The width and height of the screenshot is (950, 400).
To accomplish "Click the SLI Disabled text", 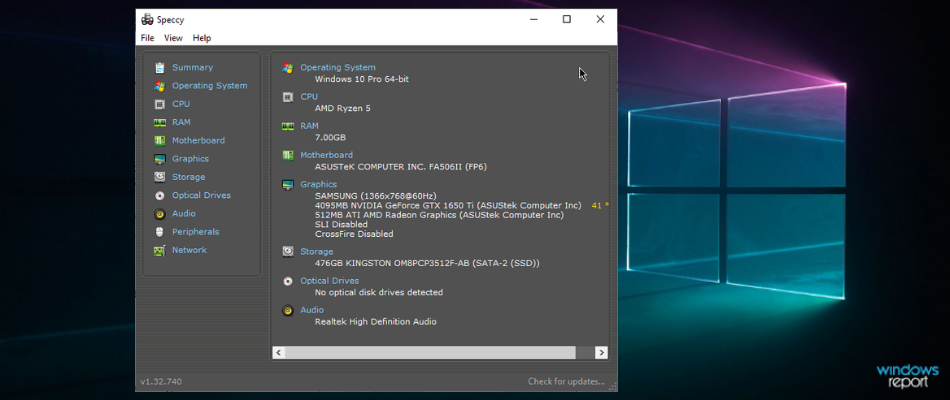I will 341,224.
